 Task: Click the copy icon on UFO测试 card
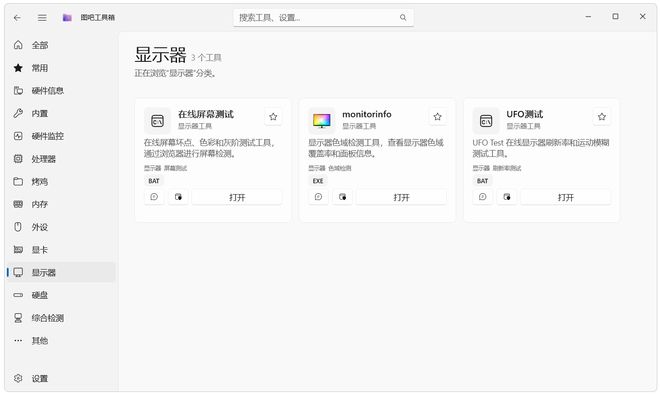[506, 197]
